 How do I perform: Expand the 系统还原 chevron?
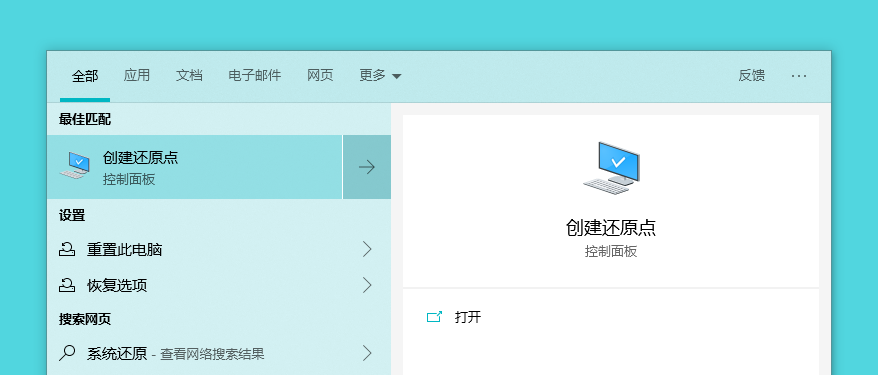tap(367, 353)
